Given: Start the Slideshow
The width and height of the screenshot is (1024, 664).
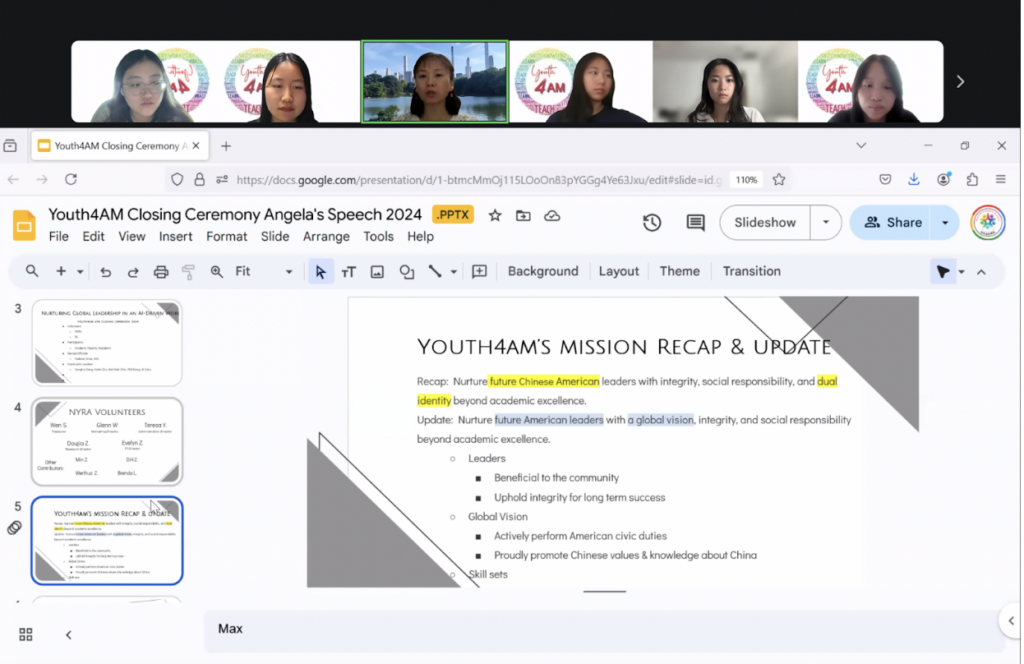Looking at the screenshot, I should 765,223.
